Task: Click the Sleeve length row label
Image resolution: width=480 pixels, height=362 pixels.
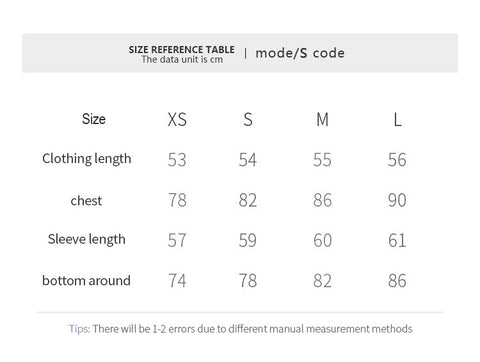Action: (87, 240)
